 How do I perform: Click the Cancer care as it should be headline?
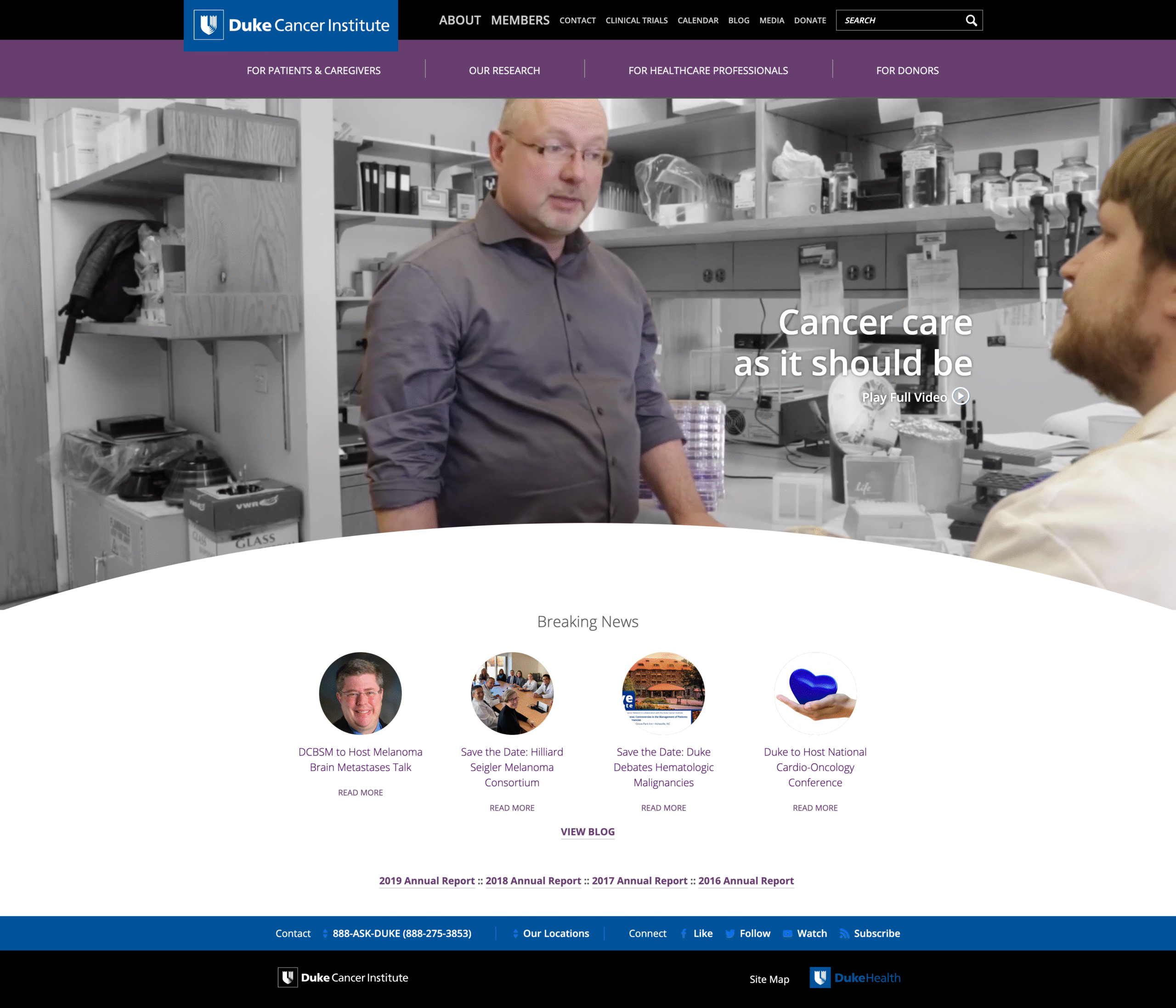pyautogui.click(x=853, y=343)
